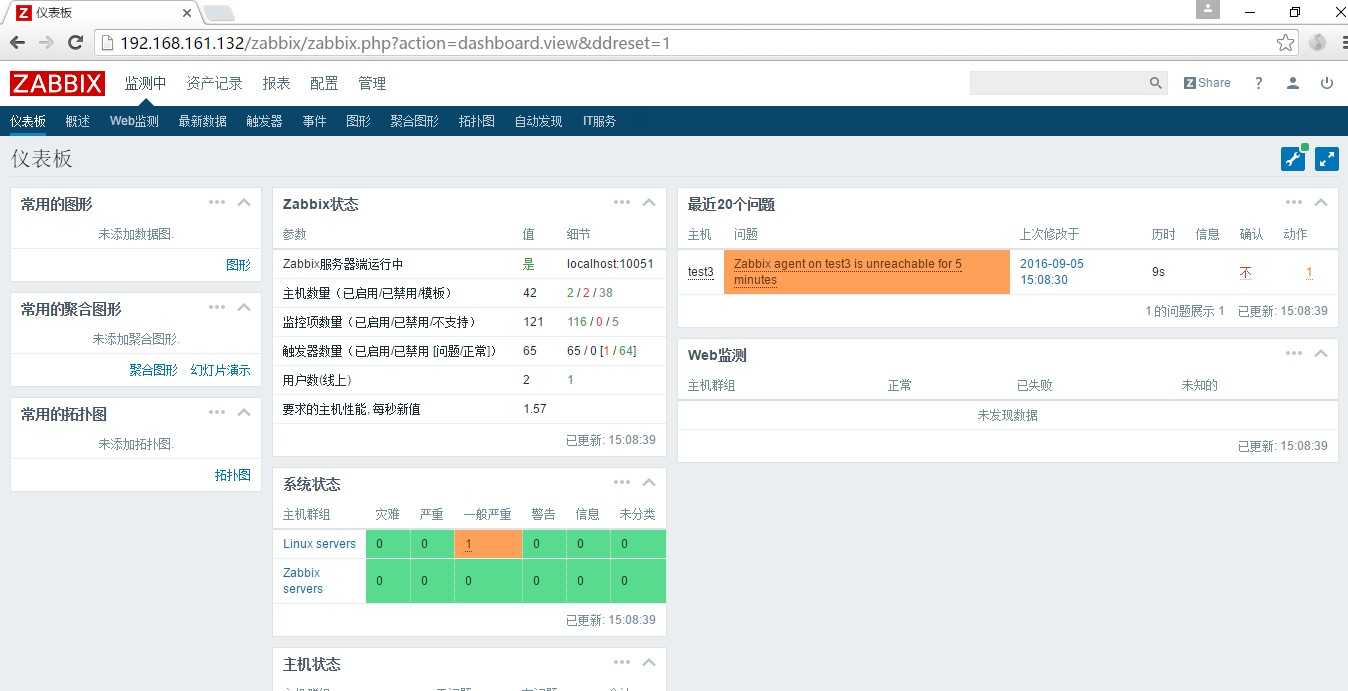The image size is (1348, 691).
Task: Go to 最新数据 submenu tab
Action: 203,121
